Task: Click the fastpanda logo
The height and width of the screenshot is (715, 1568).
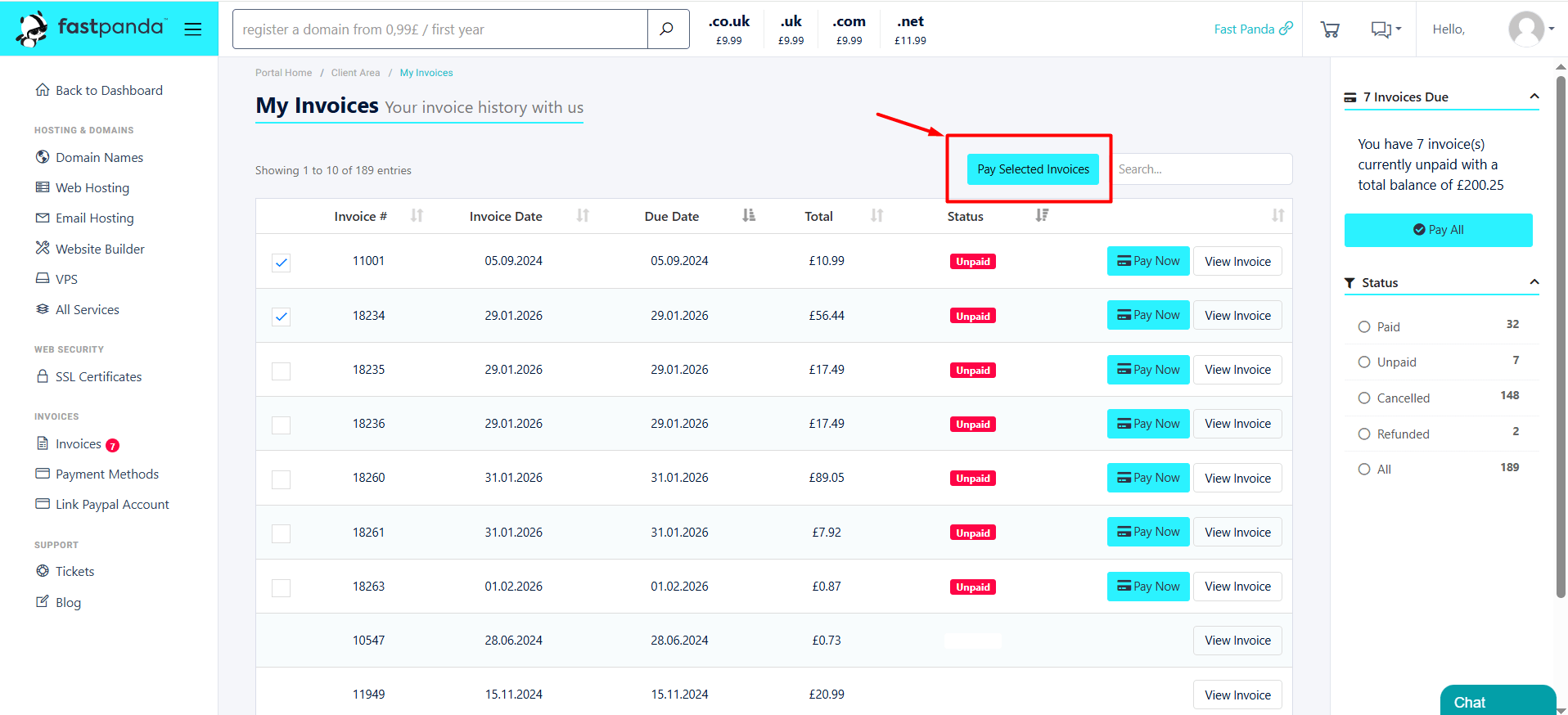Action: 92,29
